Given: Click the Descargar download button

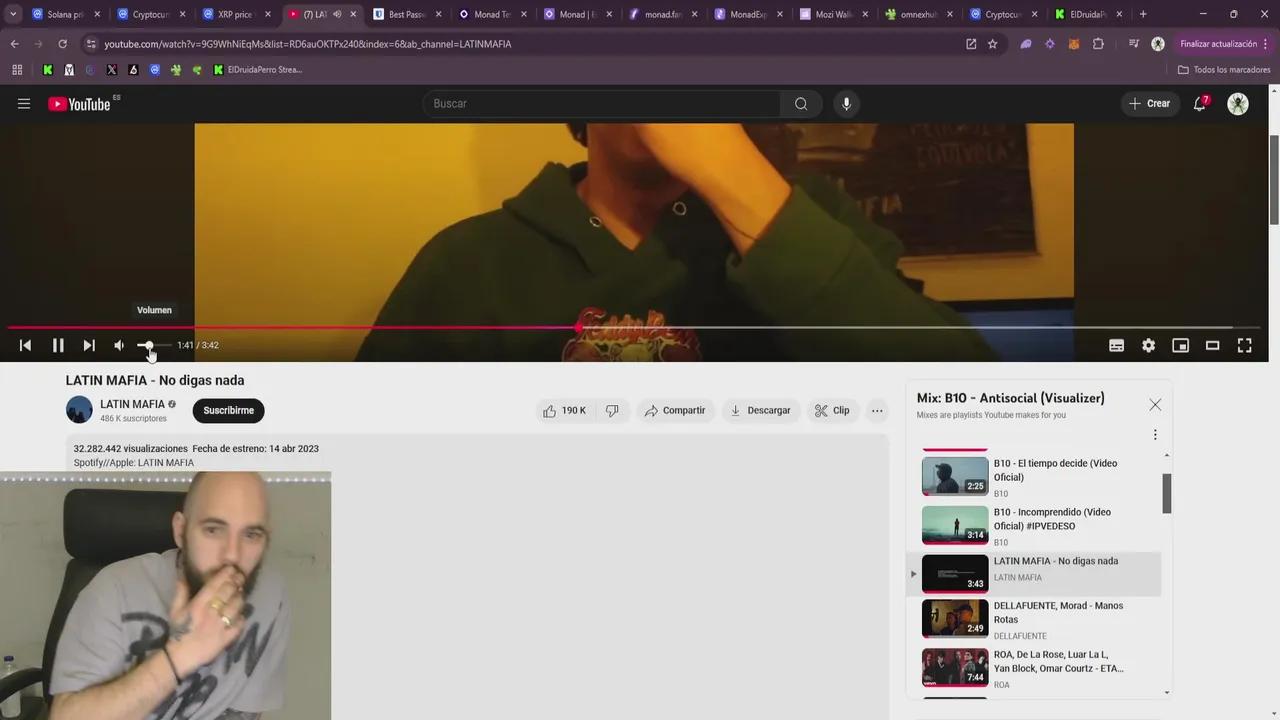Looking at the screenshot, I should pos(760,410).
